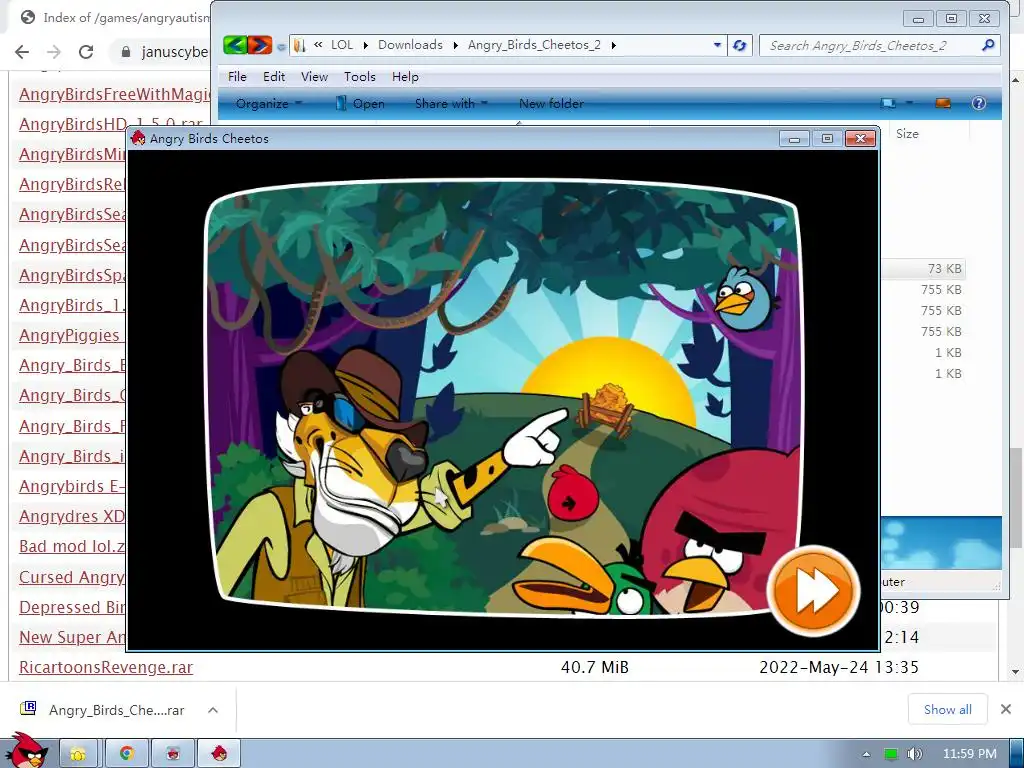The image size is (1024, 768).
Task: Expand the Share with dropdown
Action: [451, 103]
